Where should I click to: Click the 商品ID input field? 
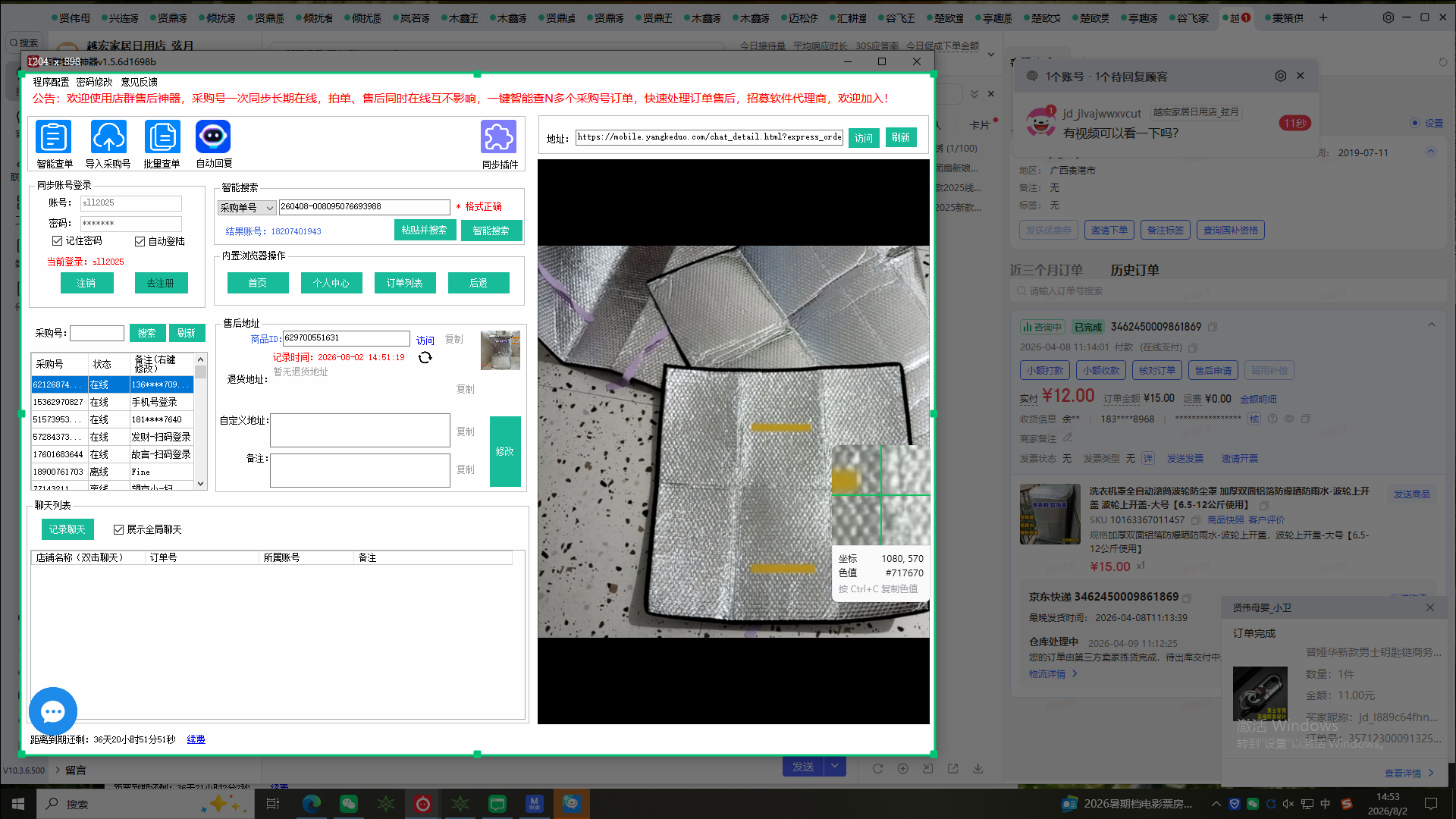pos(346,338)
